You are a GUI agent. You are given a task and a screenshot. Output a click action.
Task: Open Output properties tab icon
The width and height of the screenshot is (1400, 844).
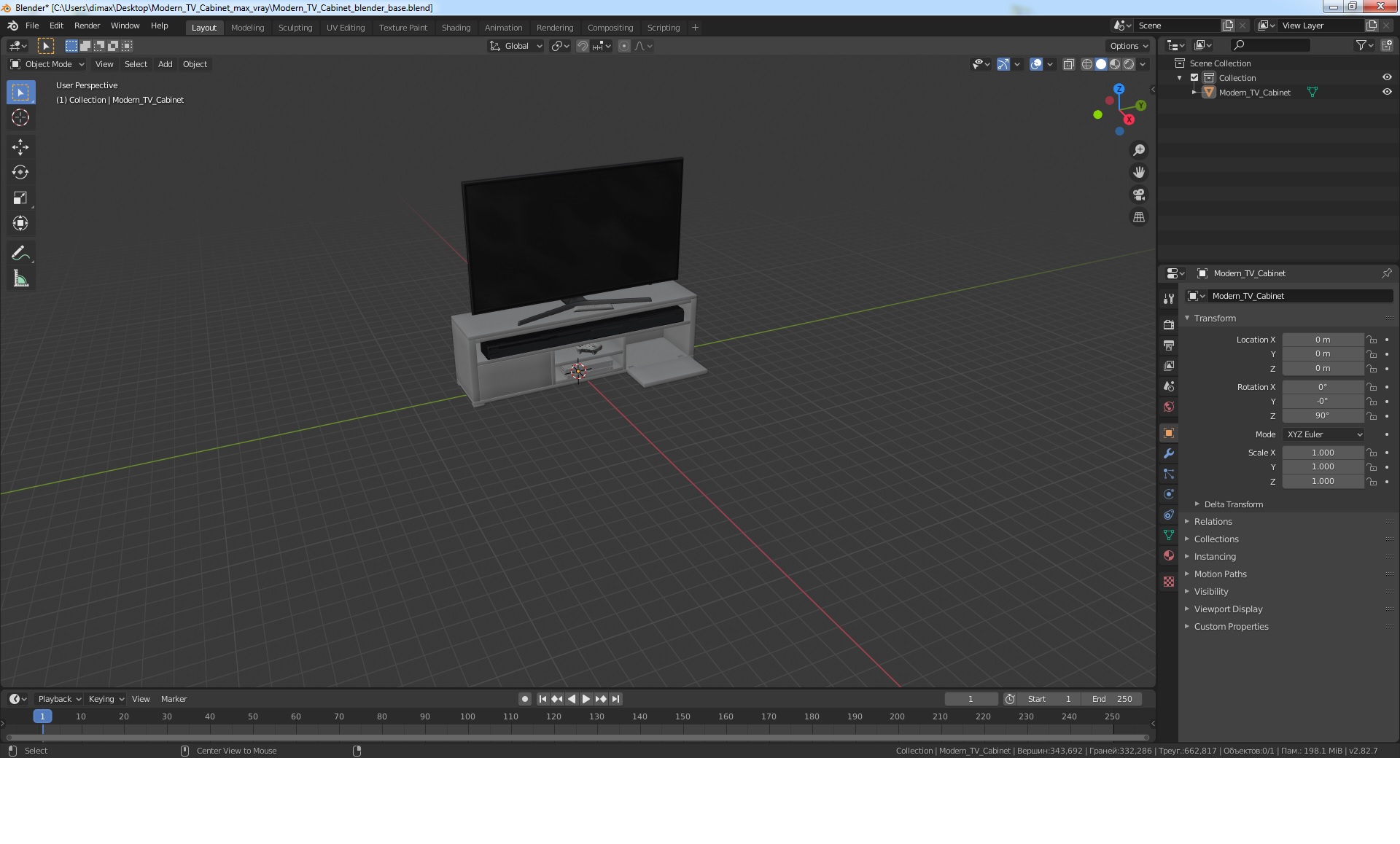[x=1169, y=345]
